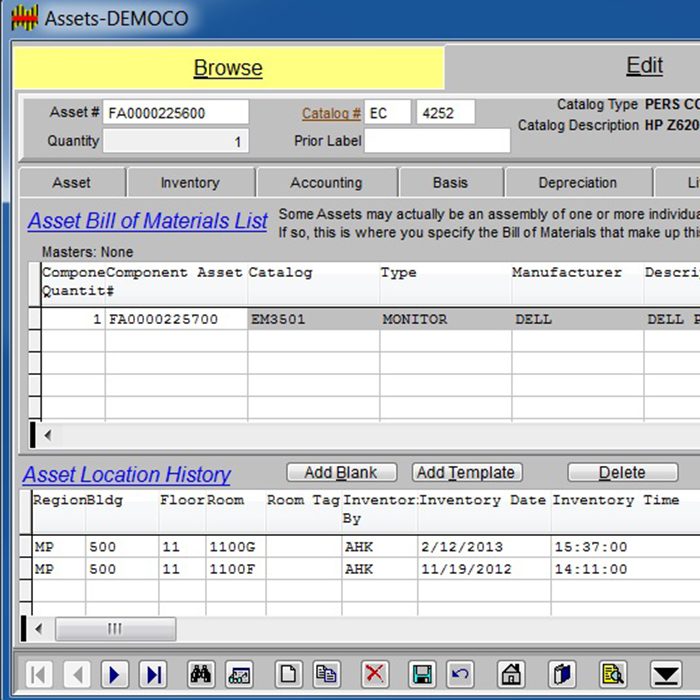The height and width of the screenshot is (700, 700).
Task: Open the Catalog # link
Action: point(331,113)
